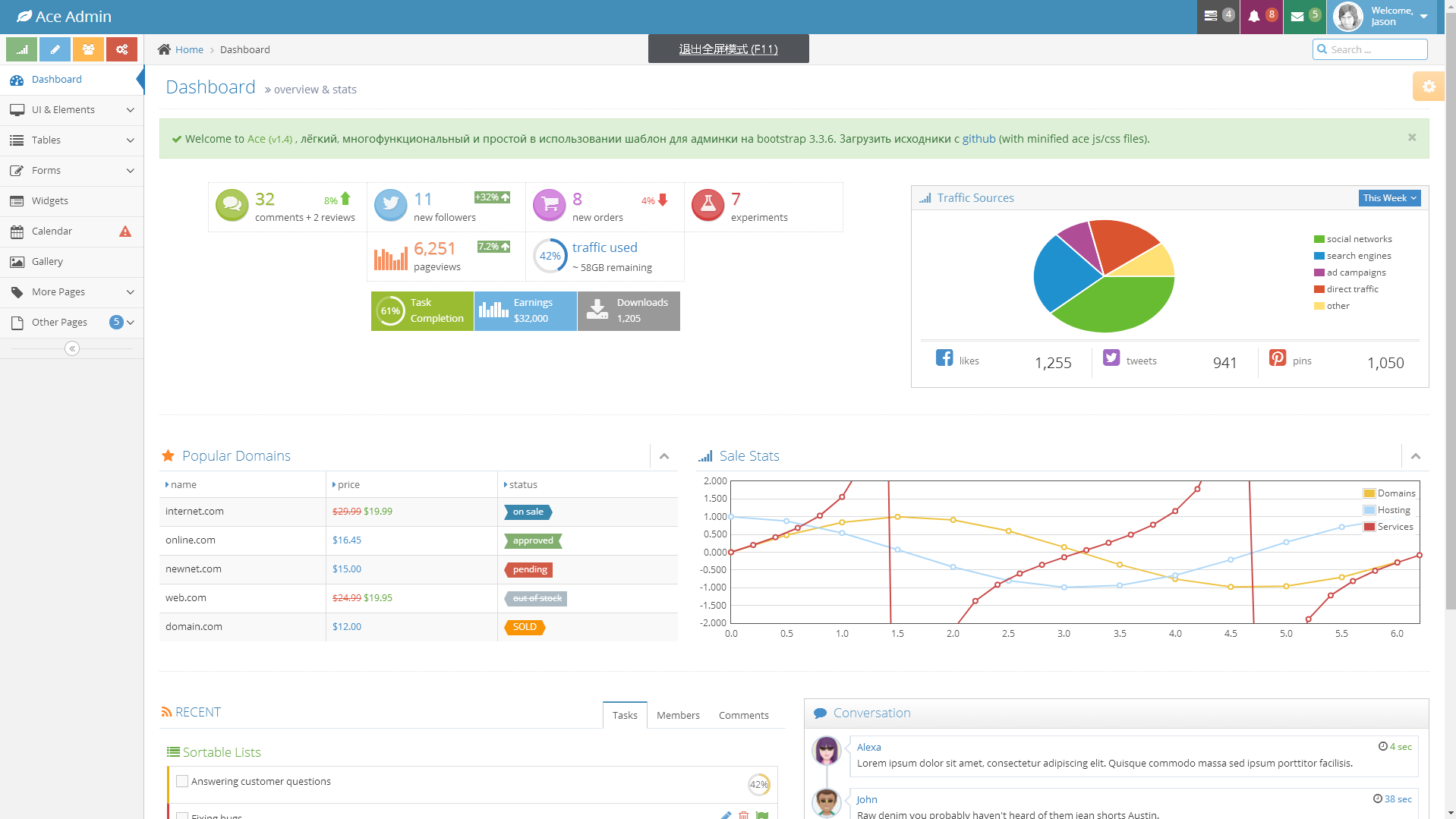Click the John name link
1456x819 pixels.
click(x=867, y=799)
